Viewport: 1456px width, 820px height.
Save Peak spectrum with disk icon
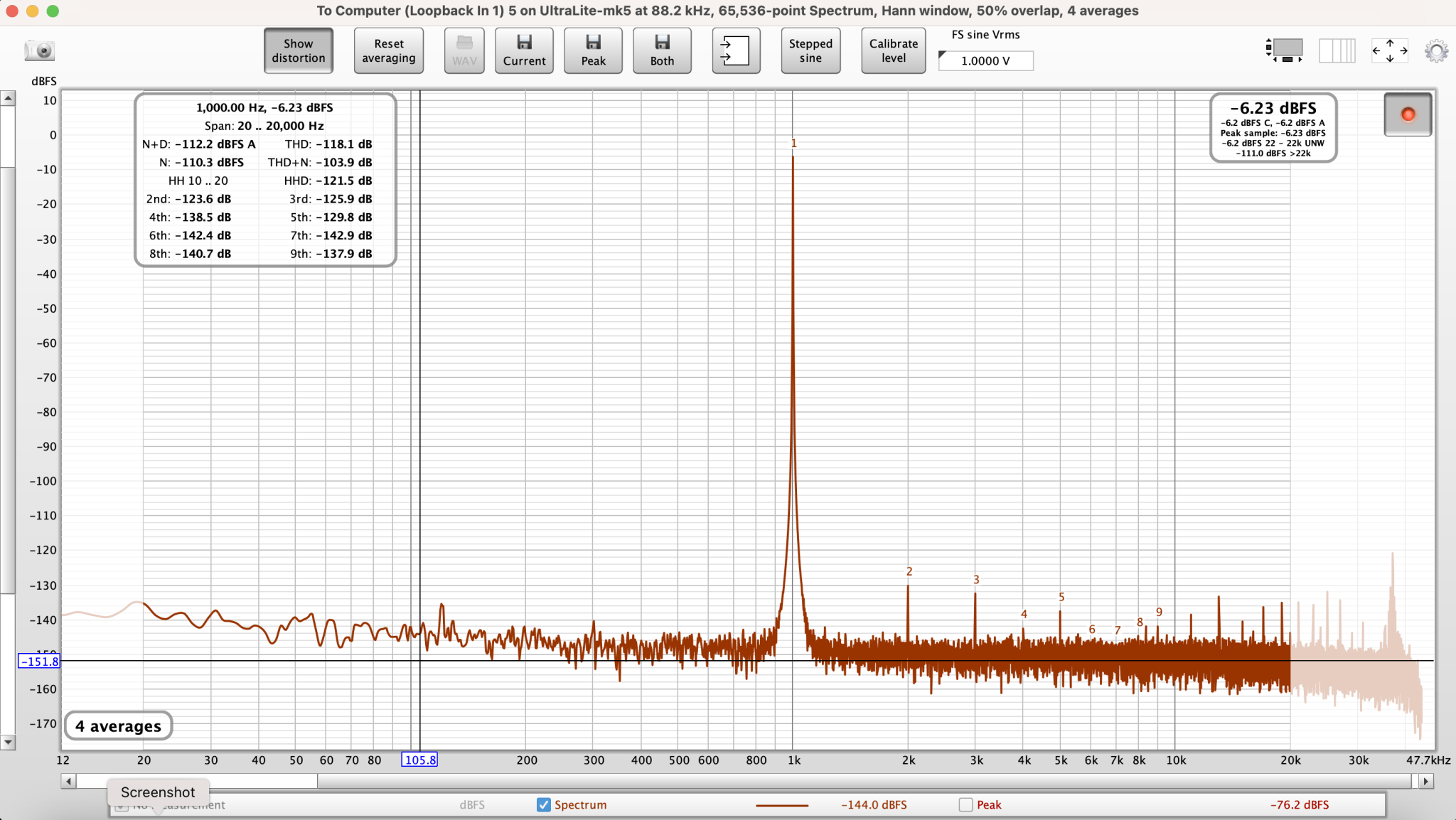click(x=593, y=50)
